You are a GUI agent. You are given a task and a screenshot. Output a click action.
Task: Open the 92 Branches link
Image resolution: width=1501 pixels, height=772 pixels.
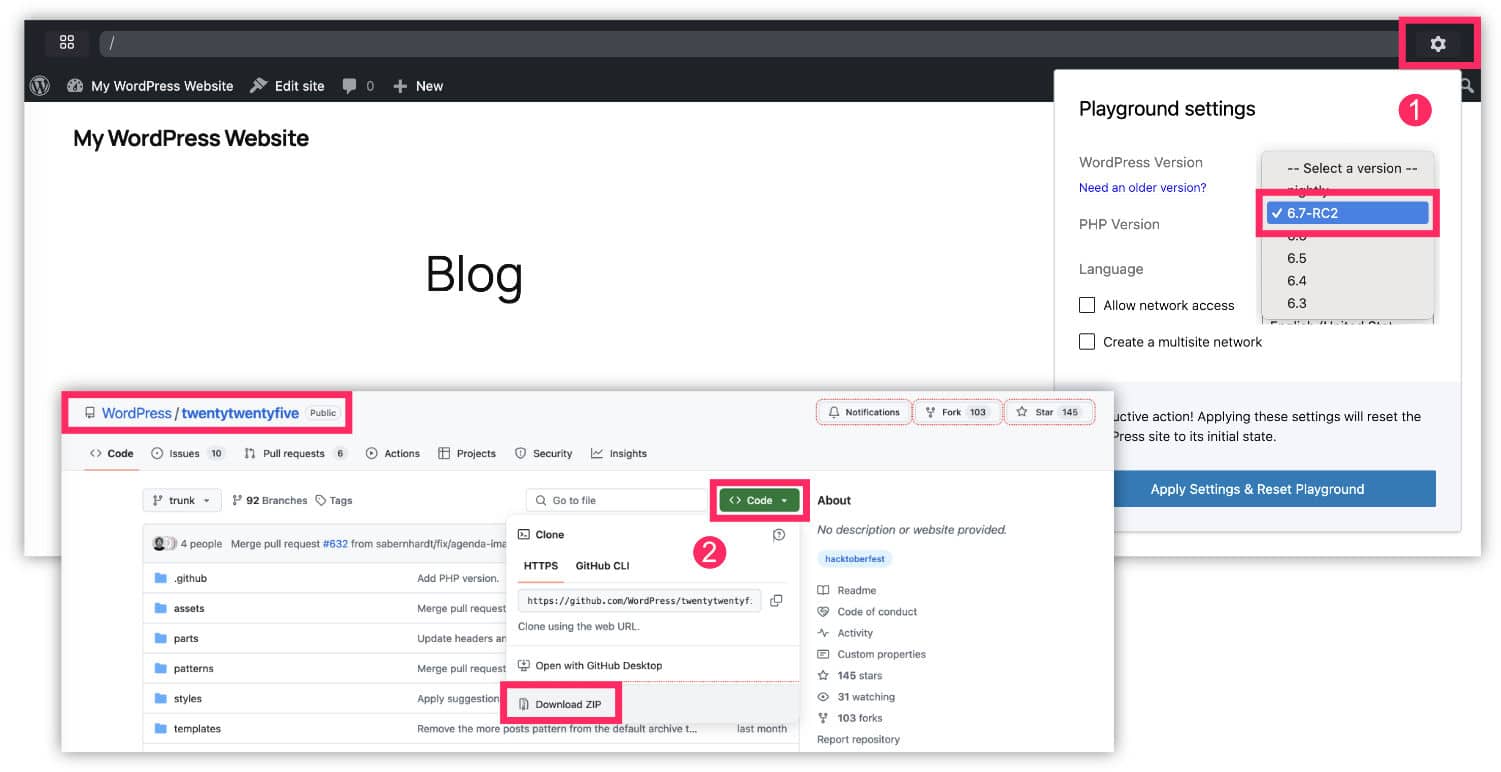(x=270, y=500)
